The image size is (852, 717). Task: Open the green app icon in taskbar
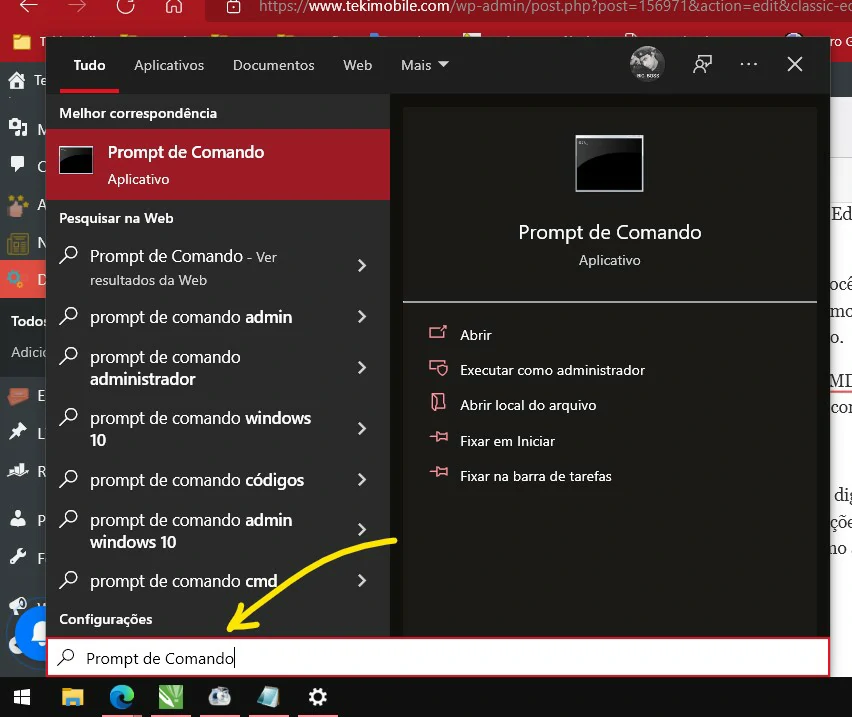[171, 697]
